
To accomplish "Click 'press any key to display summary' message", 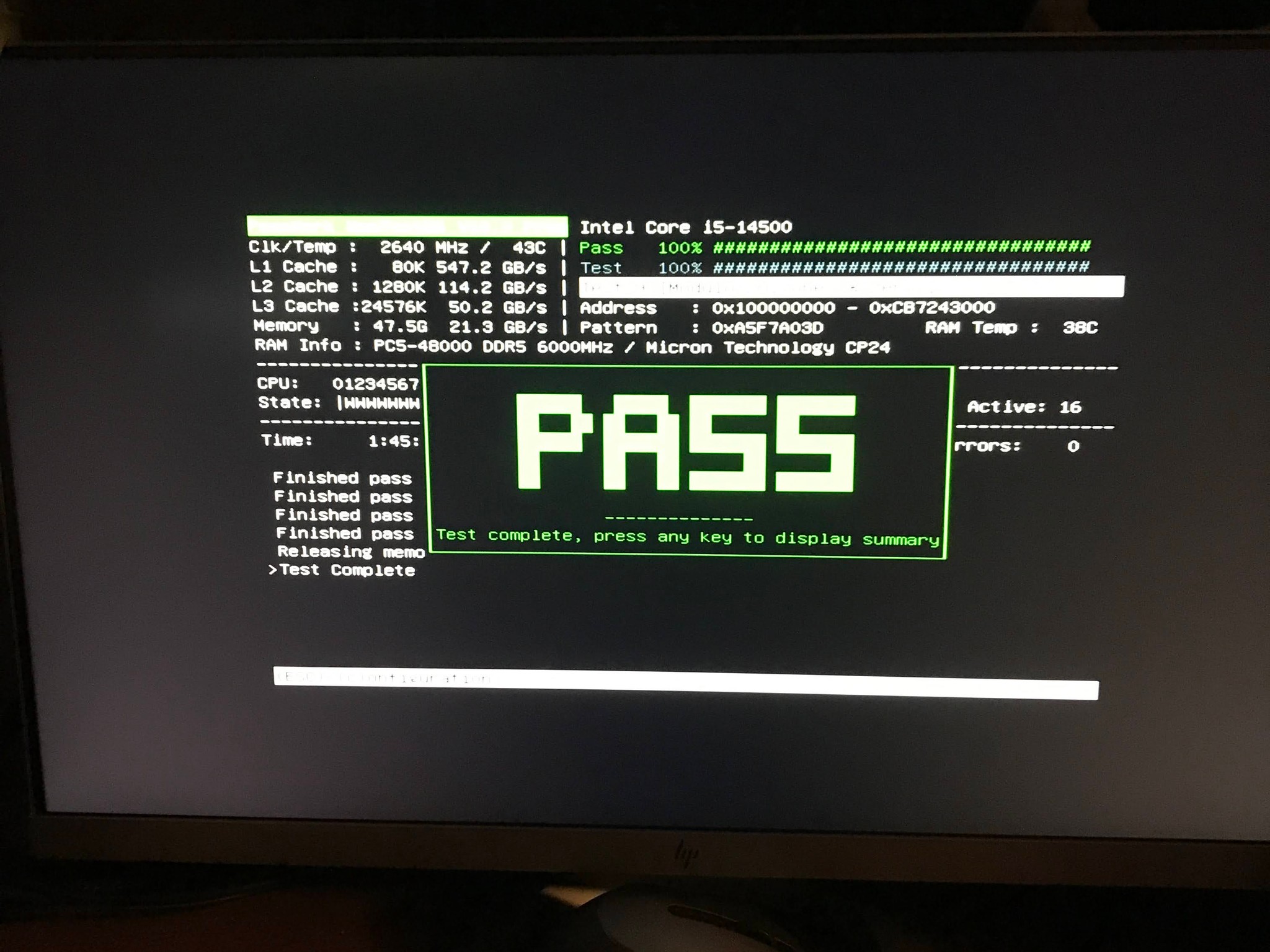I will [x=766, y=537].
